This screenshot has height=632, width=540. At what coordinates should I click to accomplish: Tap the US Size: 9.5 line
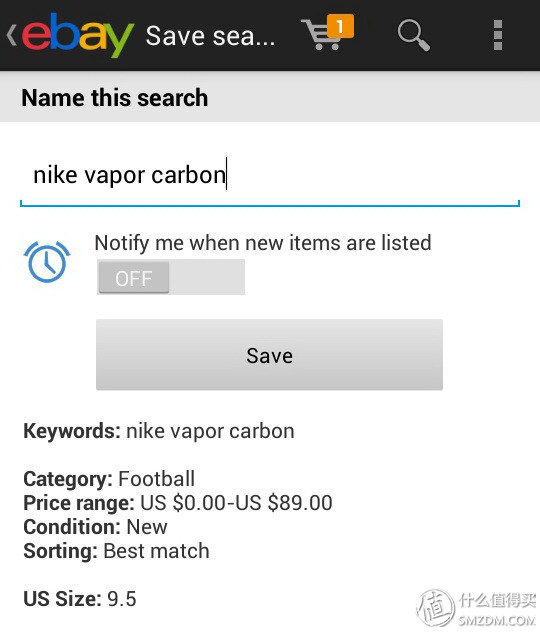[80, 599]
